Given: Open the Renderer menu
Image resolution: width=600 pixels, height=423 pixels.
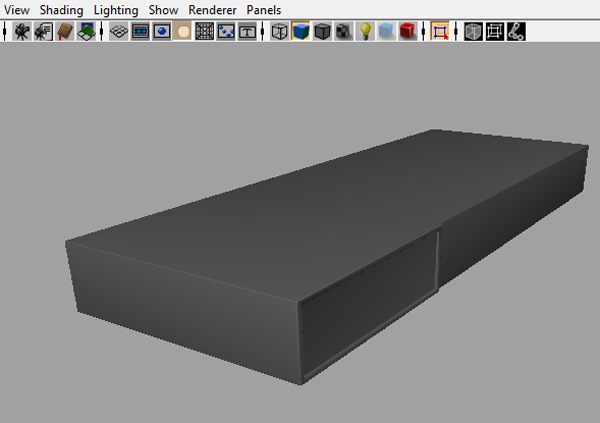Looking at the screenshot, I should point(212,10).
